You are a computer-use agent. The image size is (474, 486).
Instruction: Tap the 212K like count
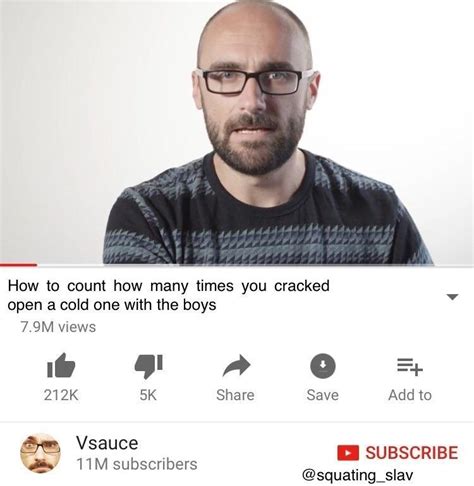pyautogui.click(x=61, y=395)
